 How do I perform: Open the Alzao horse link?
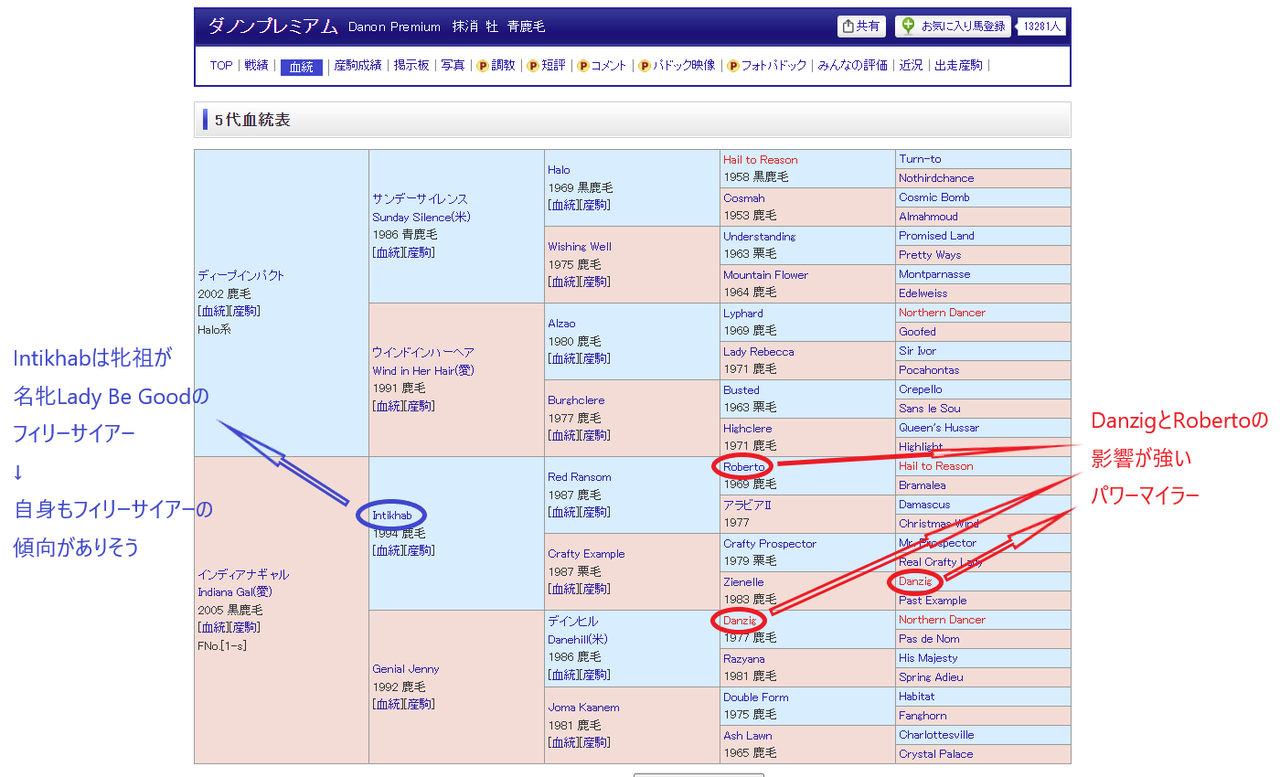(562, 324)
